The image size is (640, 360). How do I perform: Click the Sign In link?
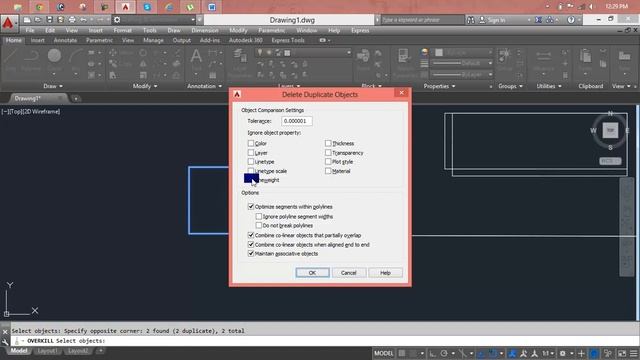coord(496,20)
